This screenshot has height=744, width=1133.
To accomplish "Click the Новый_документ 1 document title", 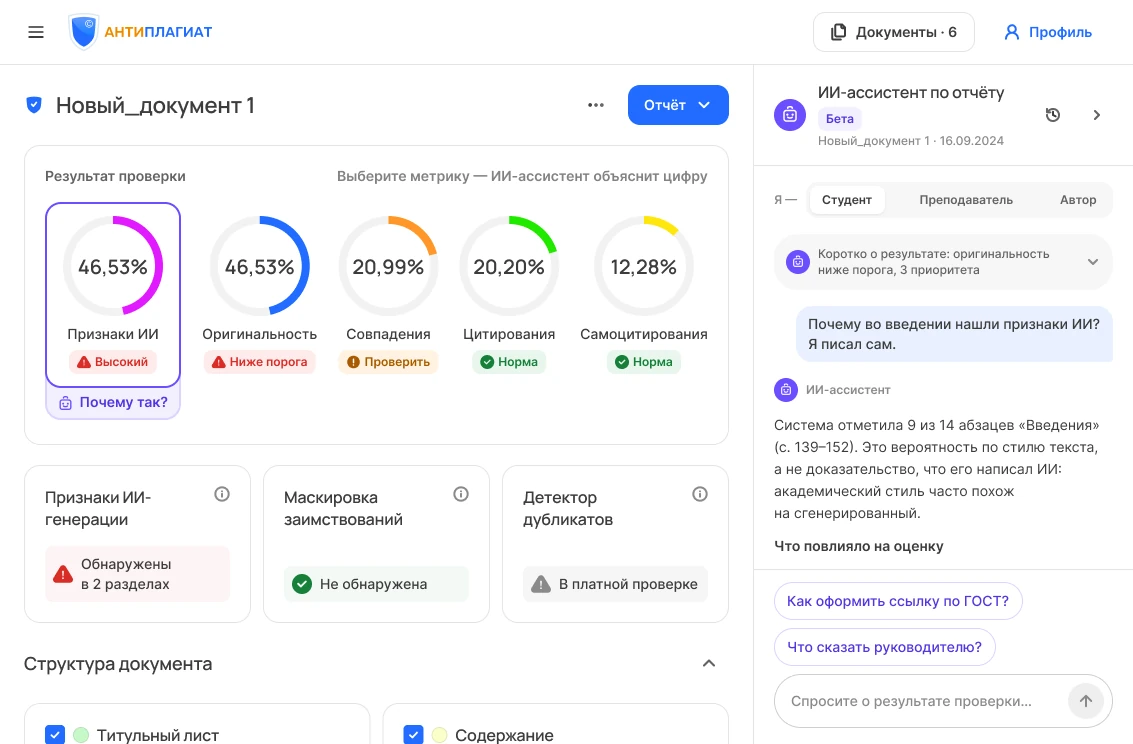I will point(155,105).
